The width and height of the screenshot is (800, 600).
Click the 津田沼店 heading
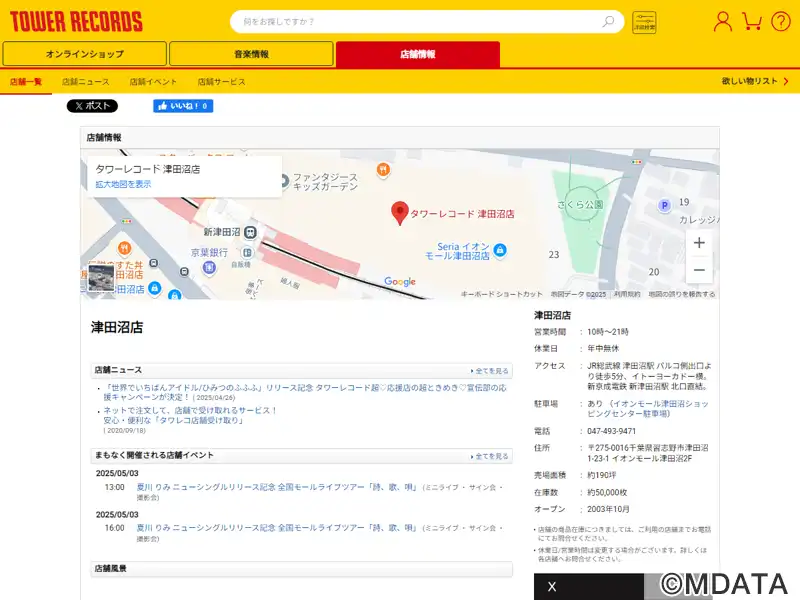(117, 327)
